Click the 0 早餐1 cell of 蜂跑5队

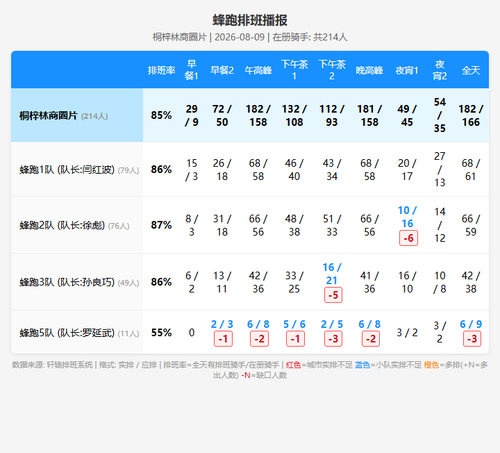(192, 332)
